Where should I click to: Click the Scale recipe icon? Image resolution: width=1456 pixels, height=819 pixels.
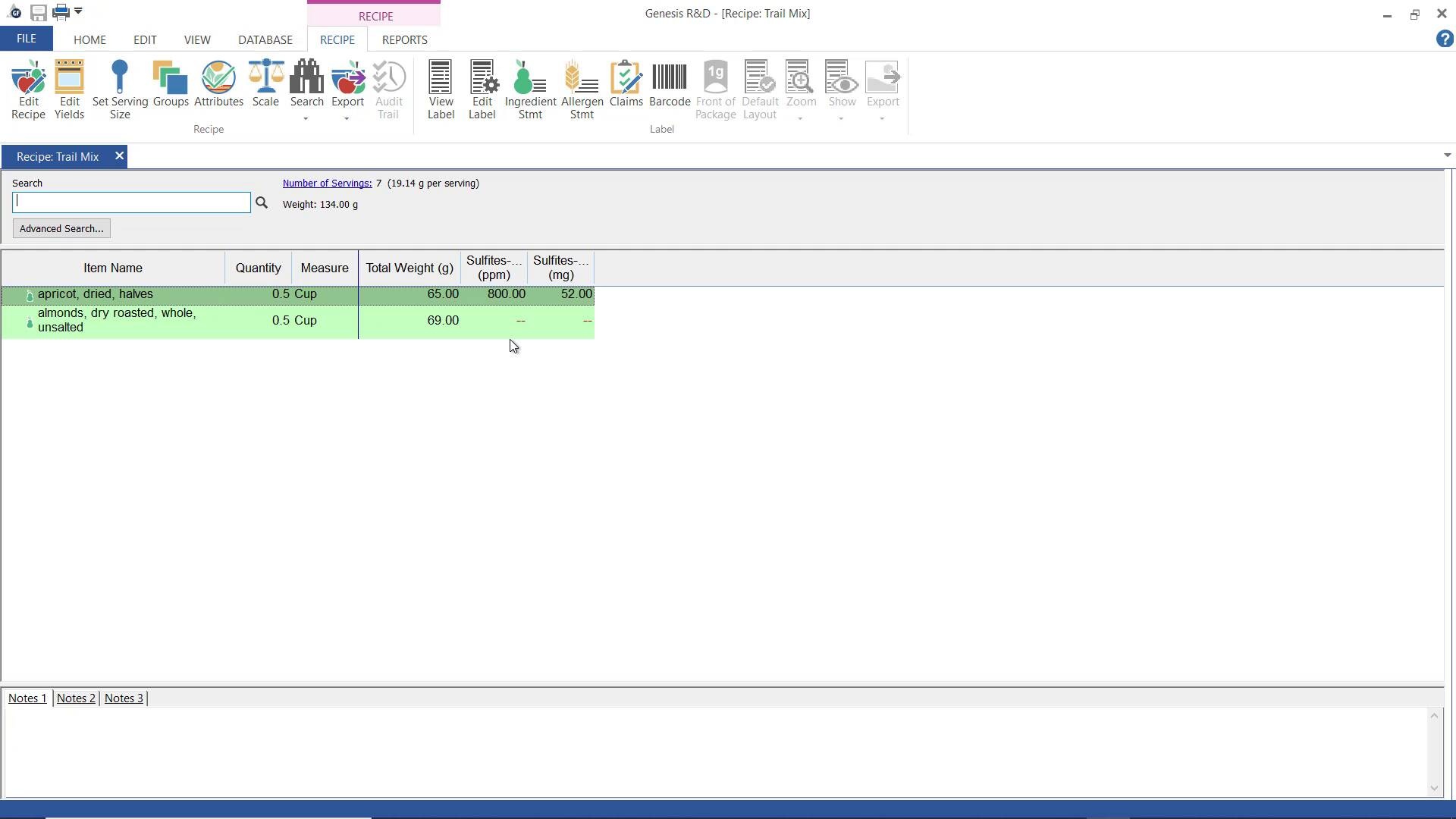coord(265,85)
